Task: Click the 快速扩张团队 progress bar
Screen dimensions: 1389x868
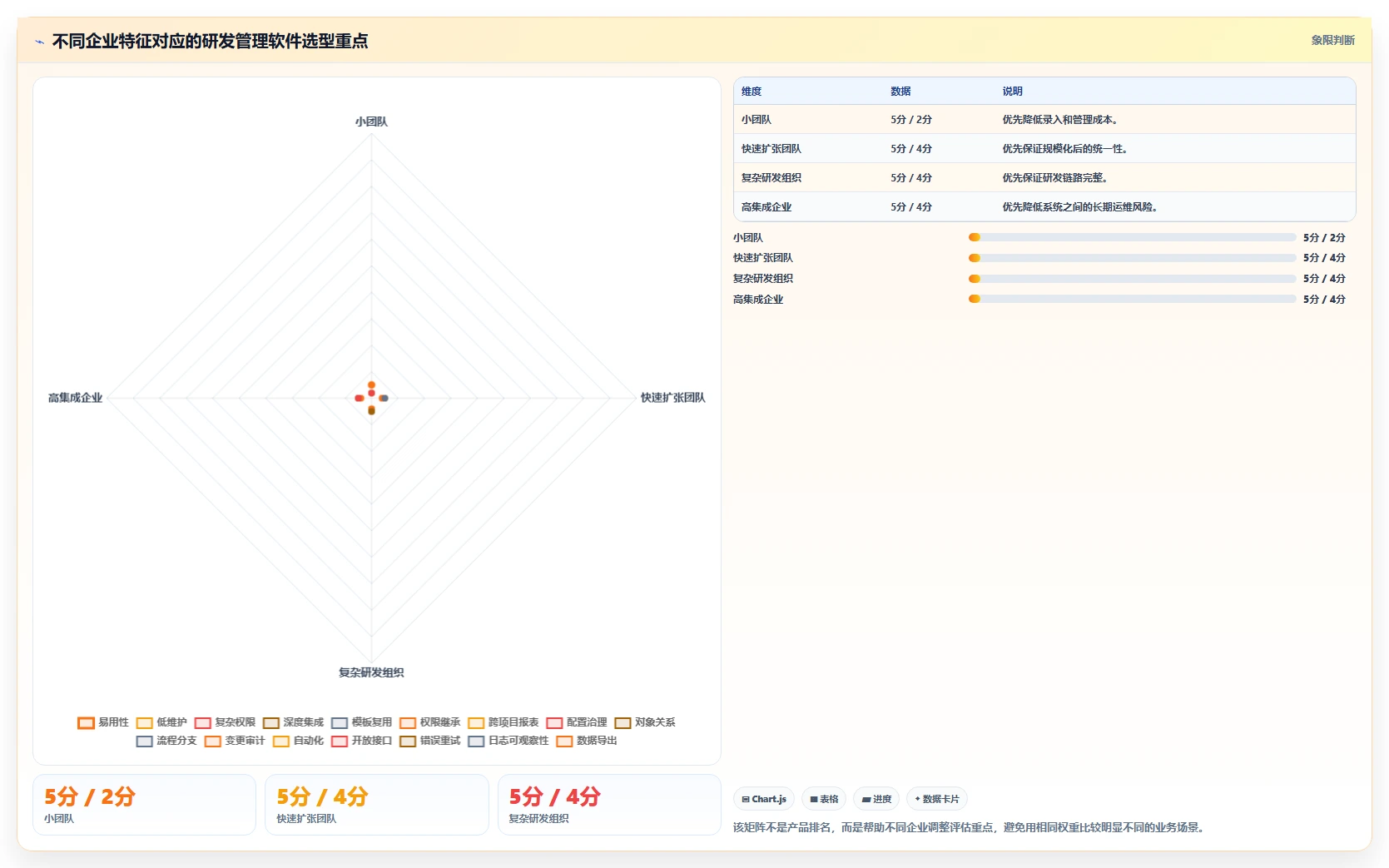Action: pos(1132,258)
